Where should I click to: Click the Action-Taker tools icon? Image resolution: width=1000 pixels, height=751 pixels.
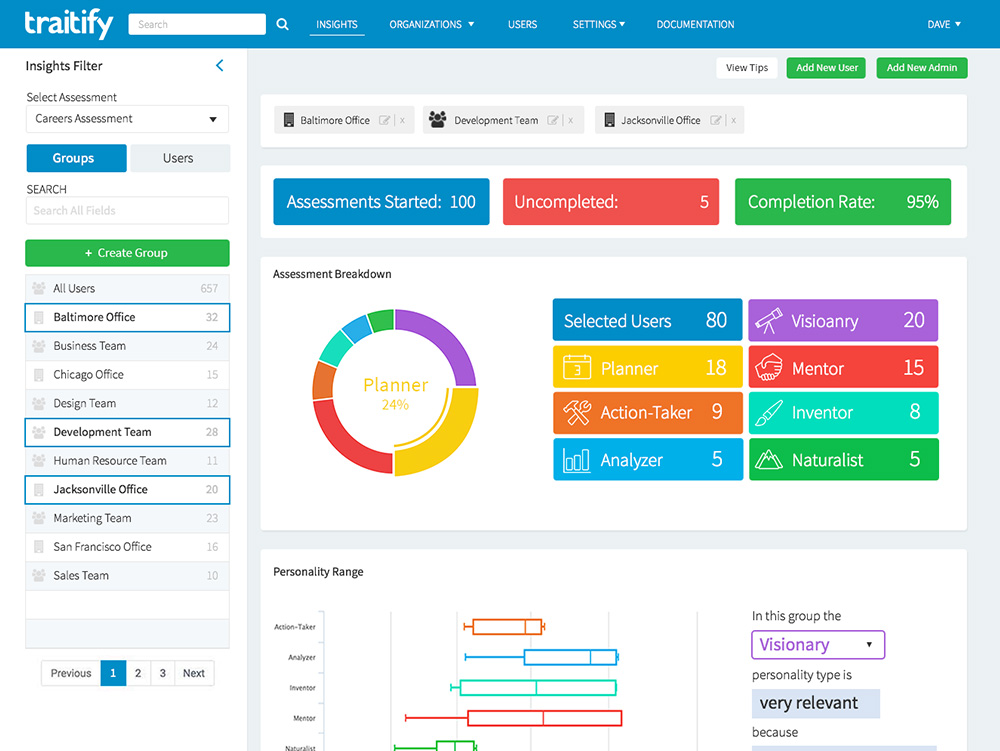point(577,413)
